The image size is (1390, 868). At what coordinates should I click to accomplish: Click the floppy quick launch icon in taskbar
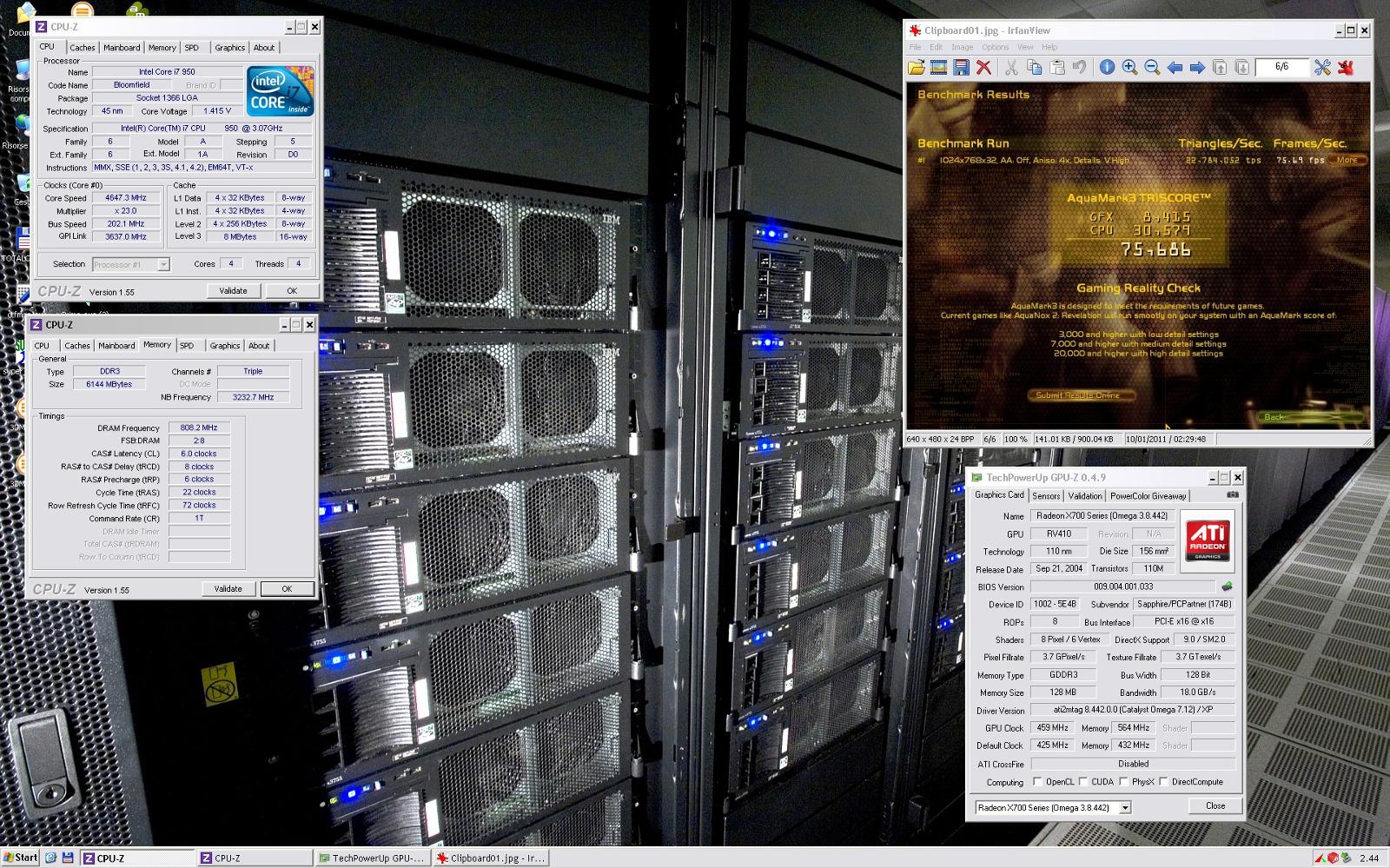pos(67,858)
